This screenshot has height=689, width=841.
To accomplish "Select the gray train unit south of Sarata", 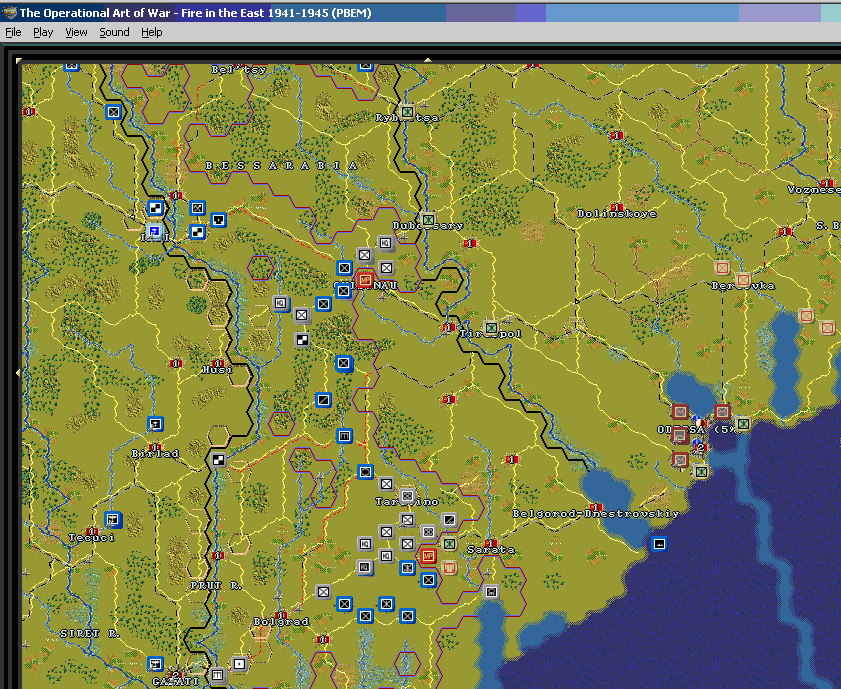I will (491, 592).
